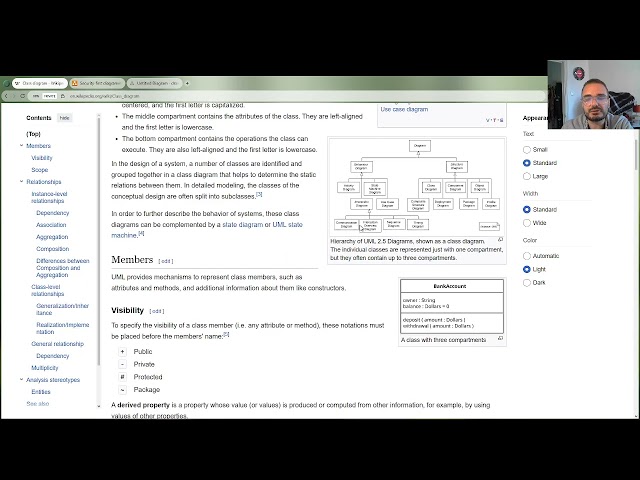Enlarge the UML hierarchy diagram via caption icon

tap(500, 240)
